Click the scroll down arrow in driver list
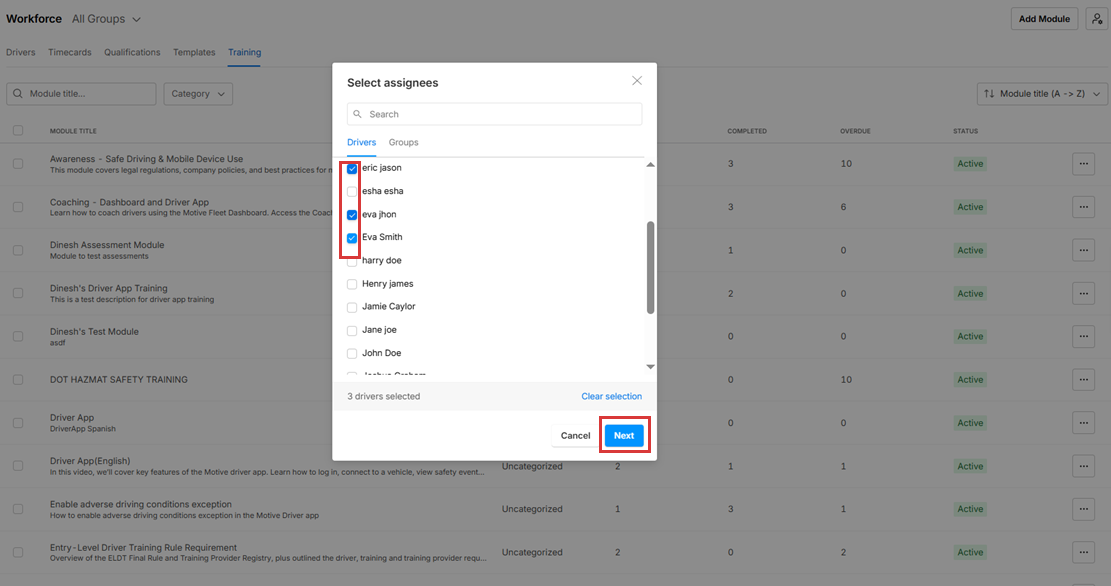Viewport: 1111px width, 586px height. [x=650, y=367]
